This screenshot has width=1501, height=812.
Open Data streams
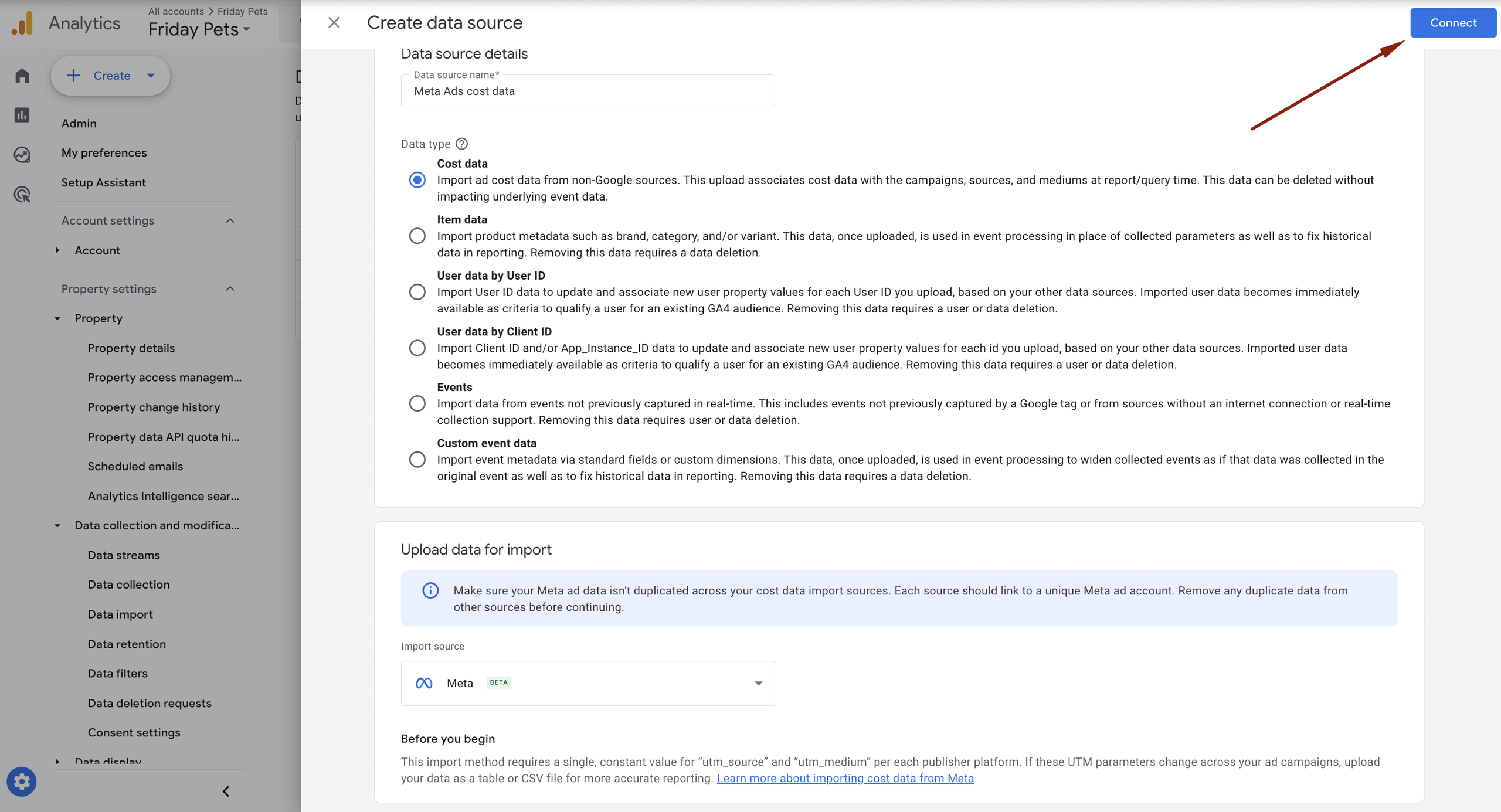tap(124, 555)
